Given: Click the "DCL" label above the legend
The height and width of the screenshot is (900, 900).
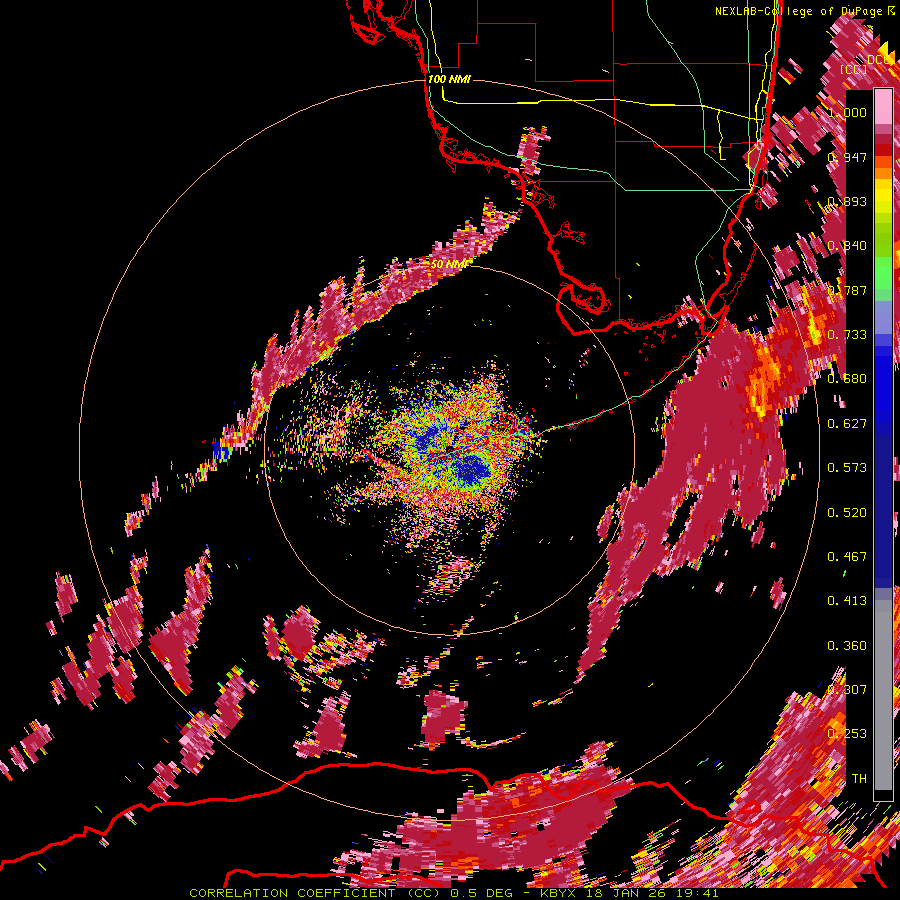Looking at the screenshot, I should (x=878, y=60).
